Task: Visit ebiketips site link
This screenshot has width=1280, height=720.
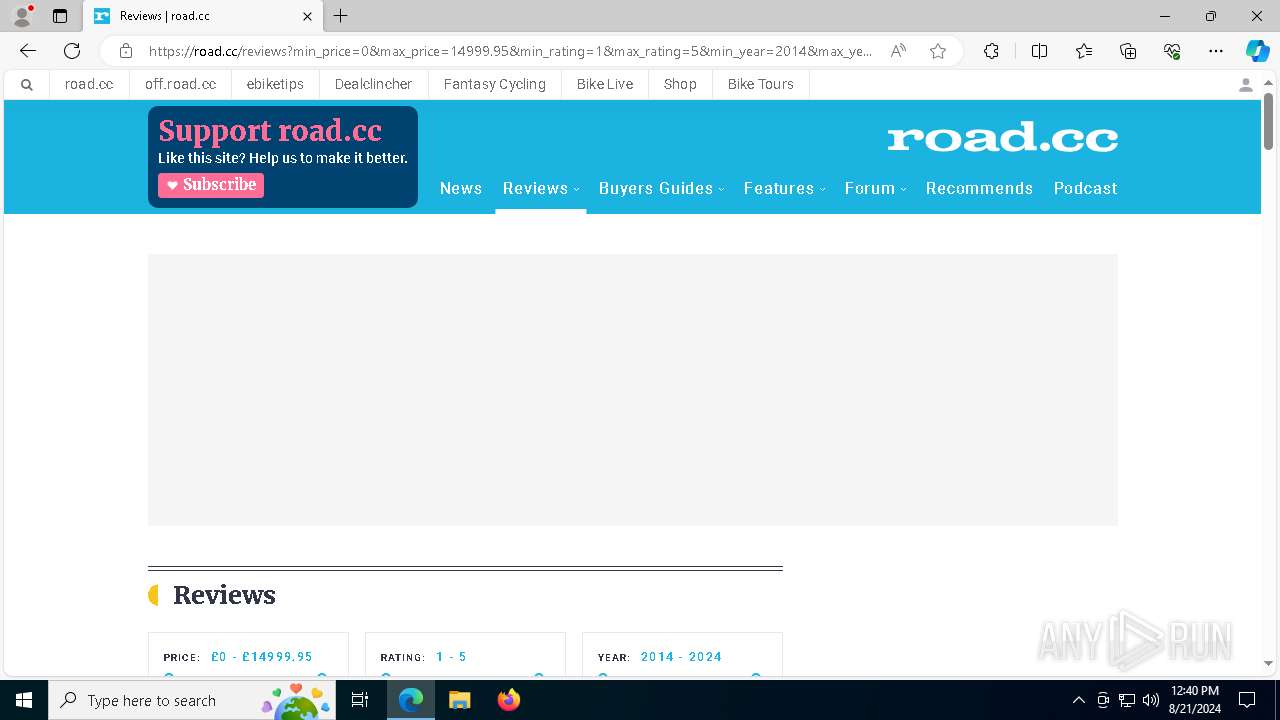Action: 275,85
